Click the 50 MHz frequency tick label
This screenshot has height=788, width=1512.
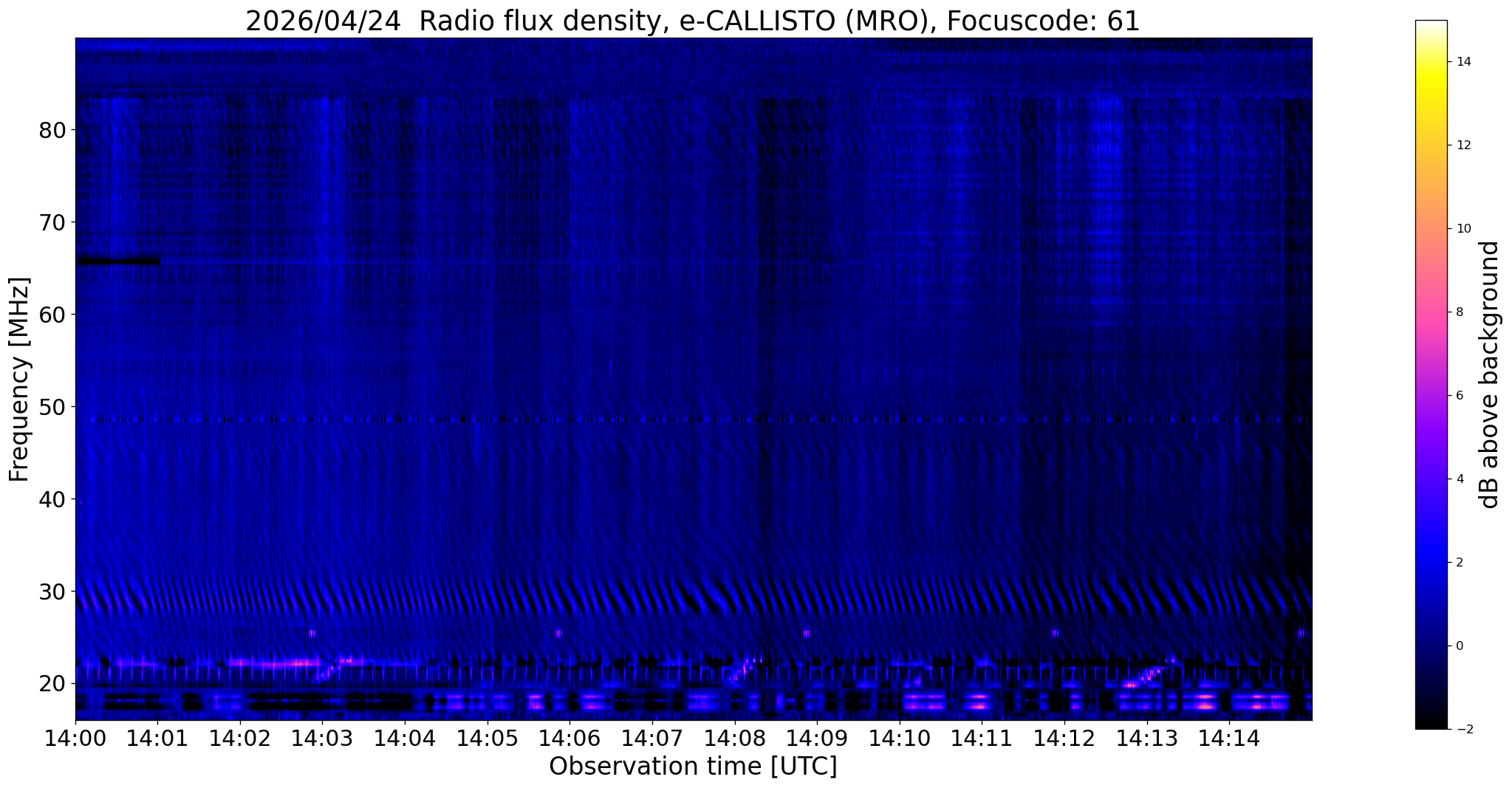52,407
